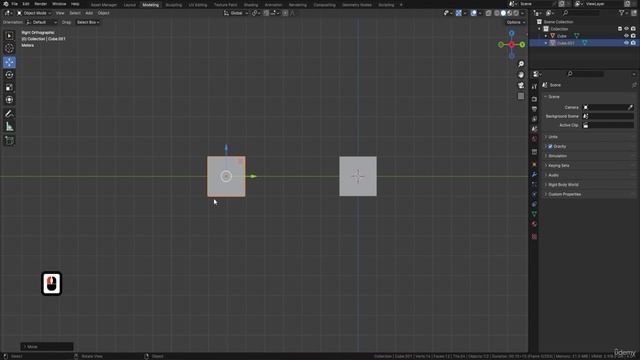Open the View Layer properties tab
This screenshot has width=640, height=360.
[534, 119]
